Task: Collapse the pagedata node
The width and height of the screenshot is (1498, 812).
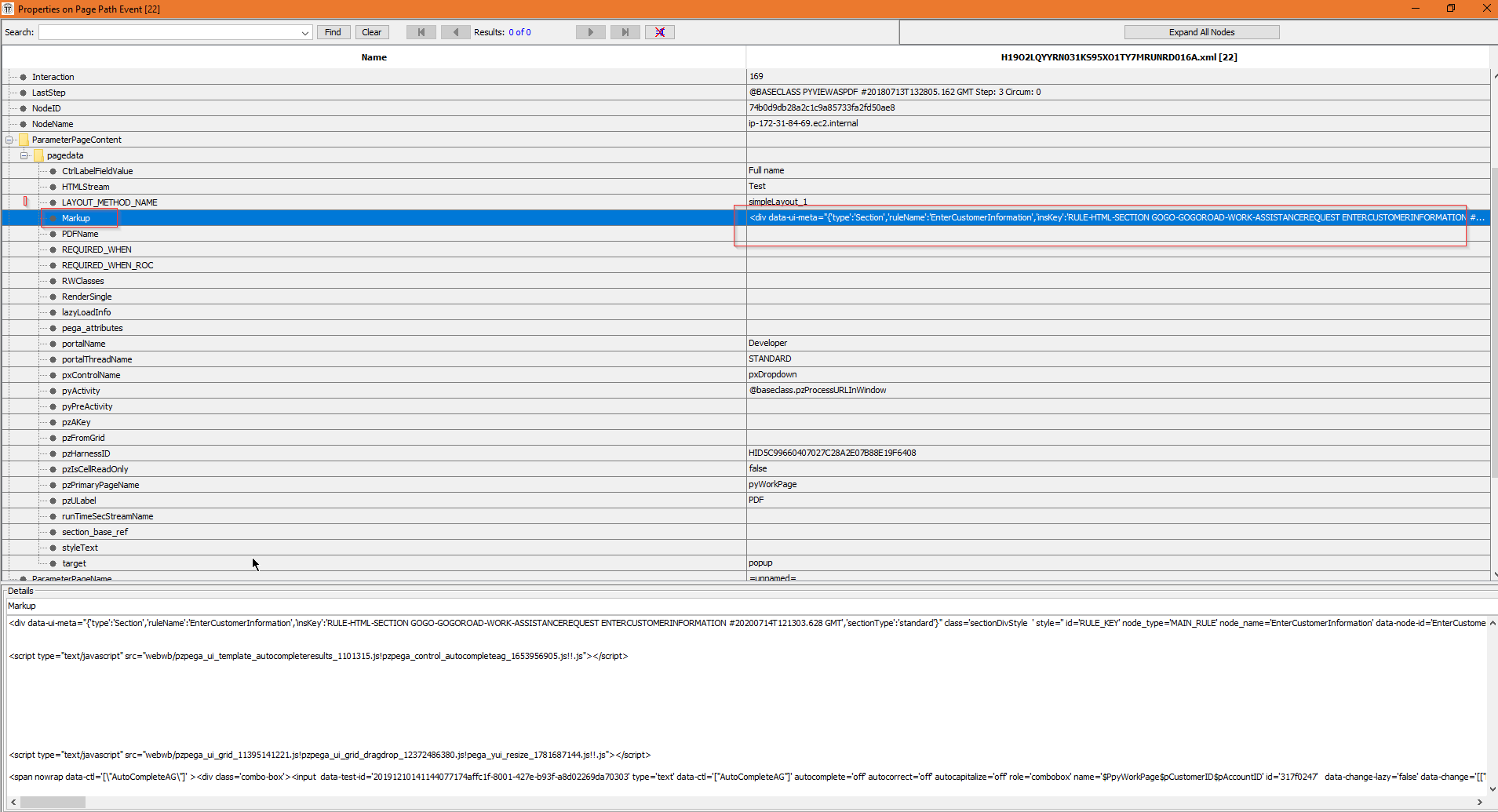Action: coord(24,155)
